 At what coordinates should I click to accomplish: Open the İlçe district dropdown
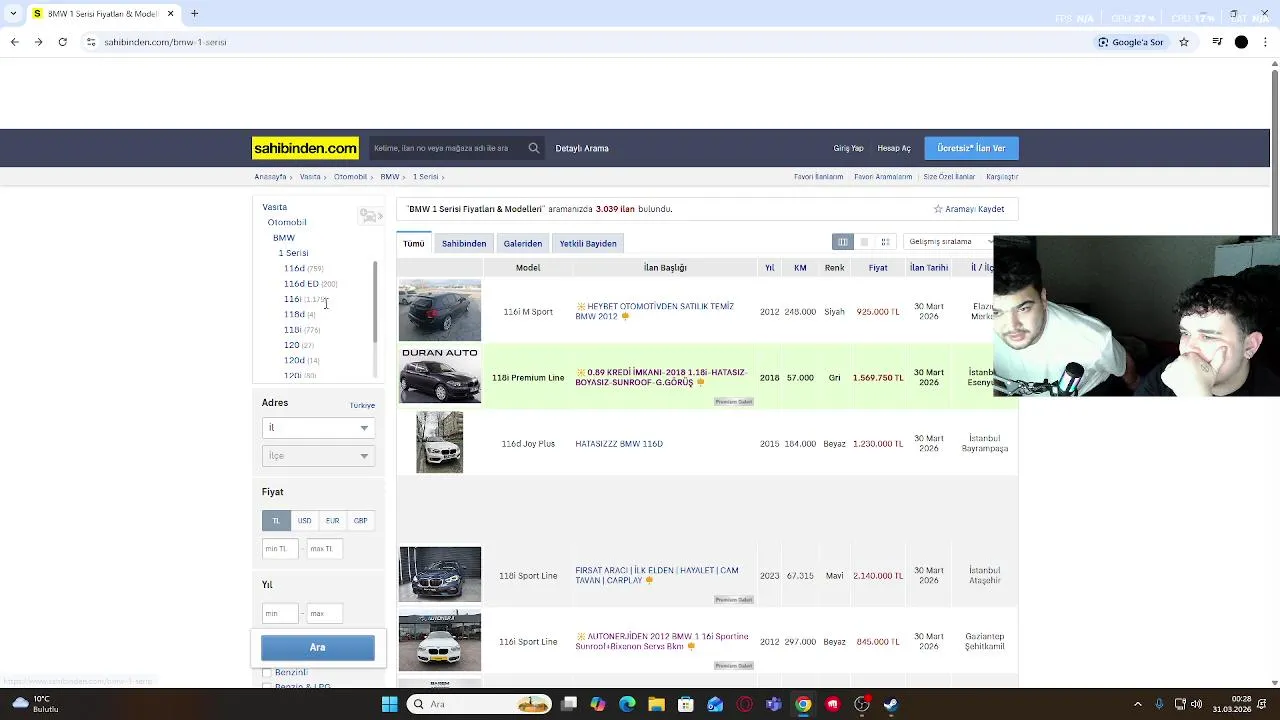(318, 455)
